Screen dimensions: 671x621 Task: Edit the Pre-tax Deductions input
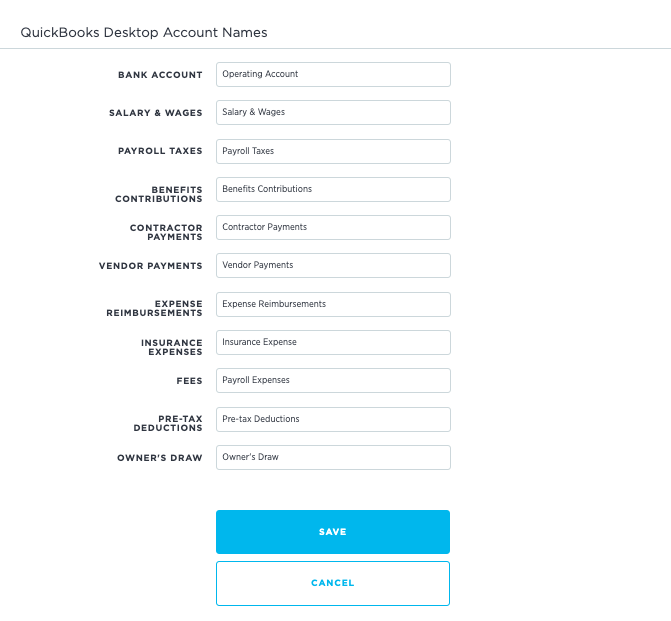tap(333, 419)
